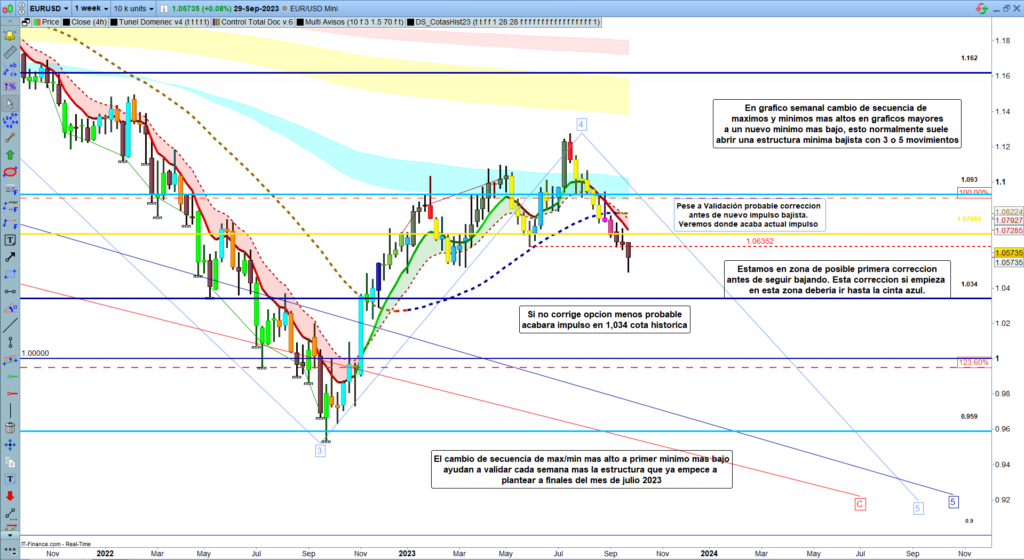Select the red ellipse drawing tool

[10, 172]
